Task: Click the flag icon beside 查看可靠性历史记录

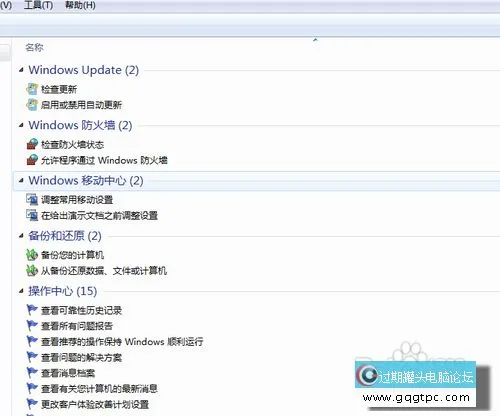Action: 32,310
